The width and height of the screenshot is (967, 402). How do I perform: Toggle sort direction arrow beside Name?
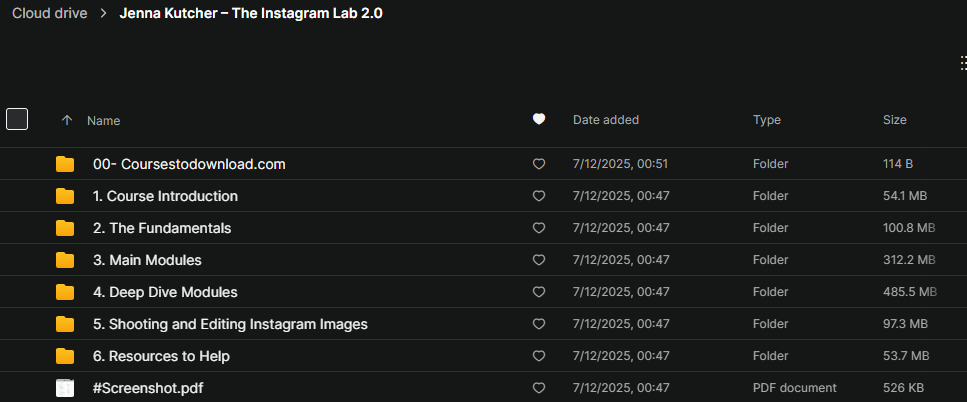(67, 120)
